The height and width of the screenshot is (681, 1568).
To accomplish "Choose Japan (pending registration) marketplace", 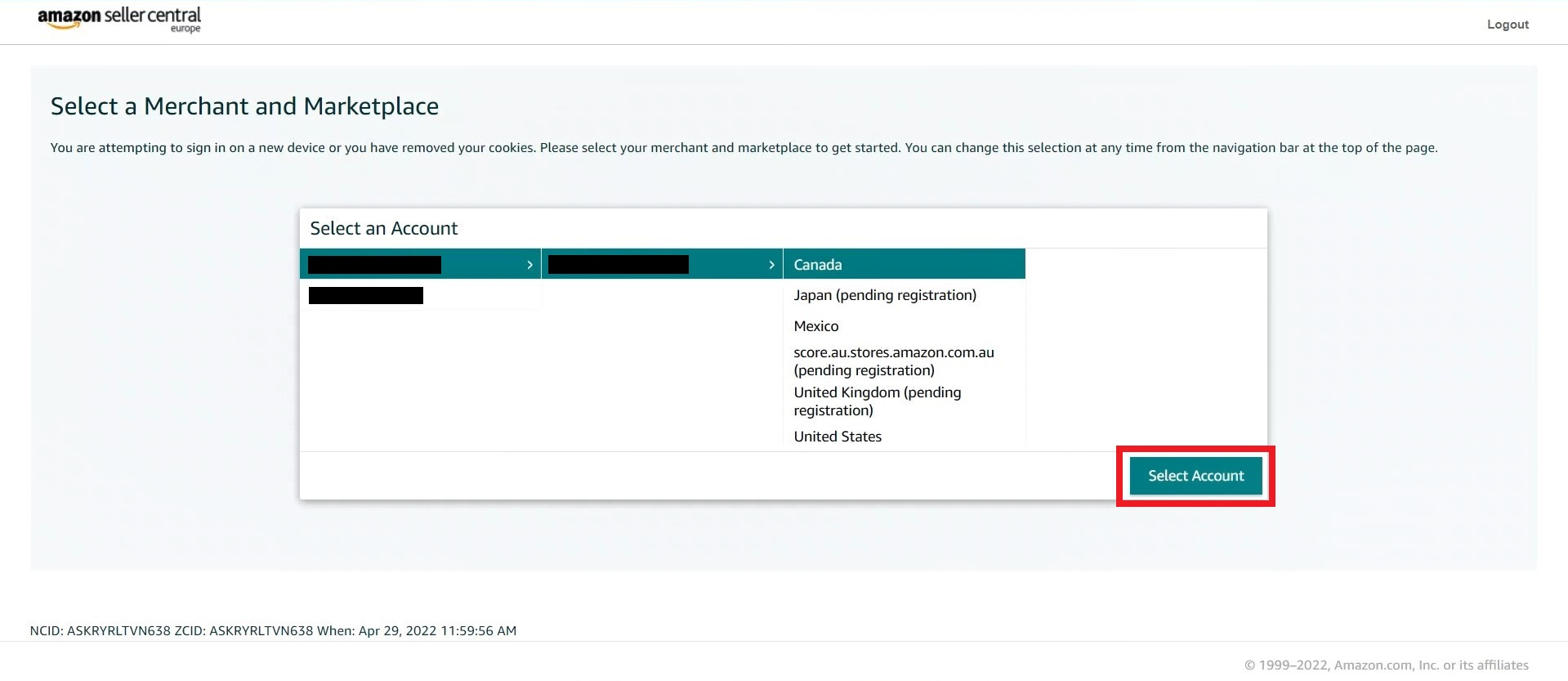I will 885,295.
